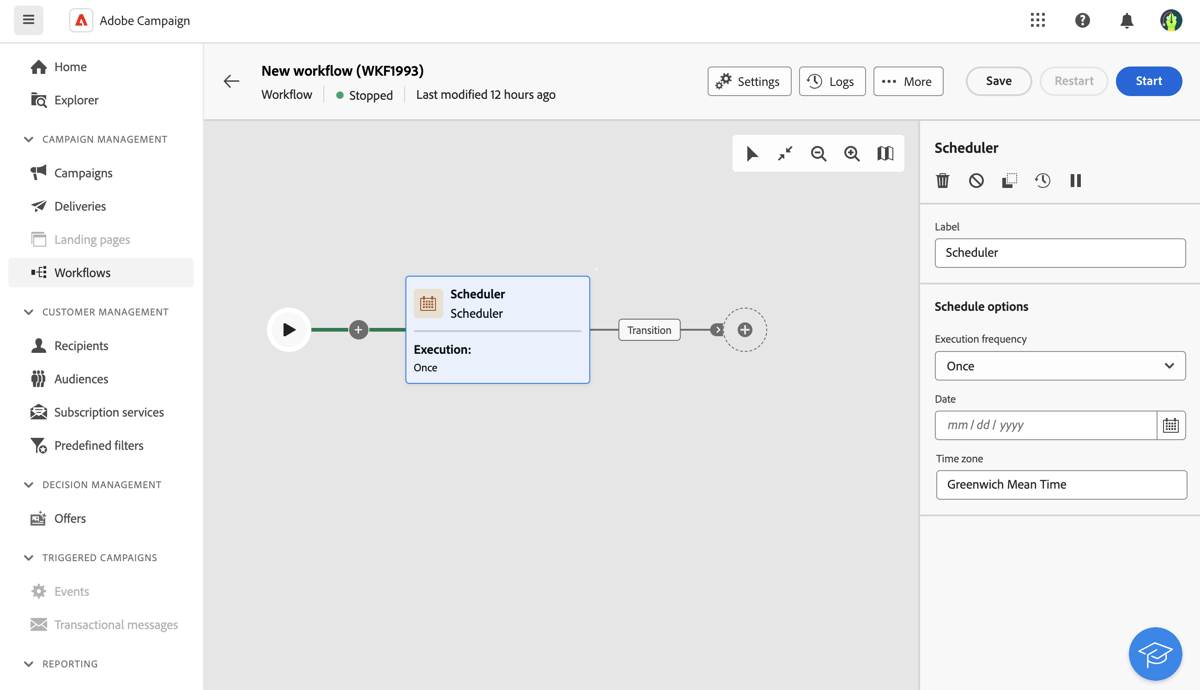
Task: Open the workflow Settings
Action: tap(749, 81)
